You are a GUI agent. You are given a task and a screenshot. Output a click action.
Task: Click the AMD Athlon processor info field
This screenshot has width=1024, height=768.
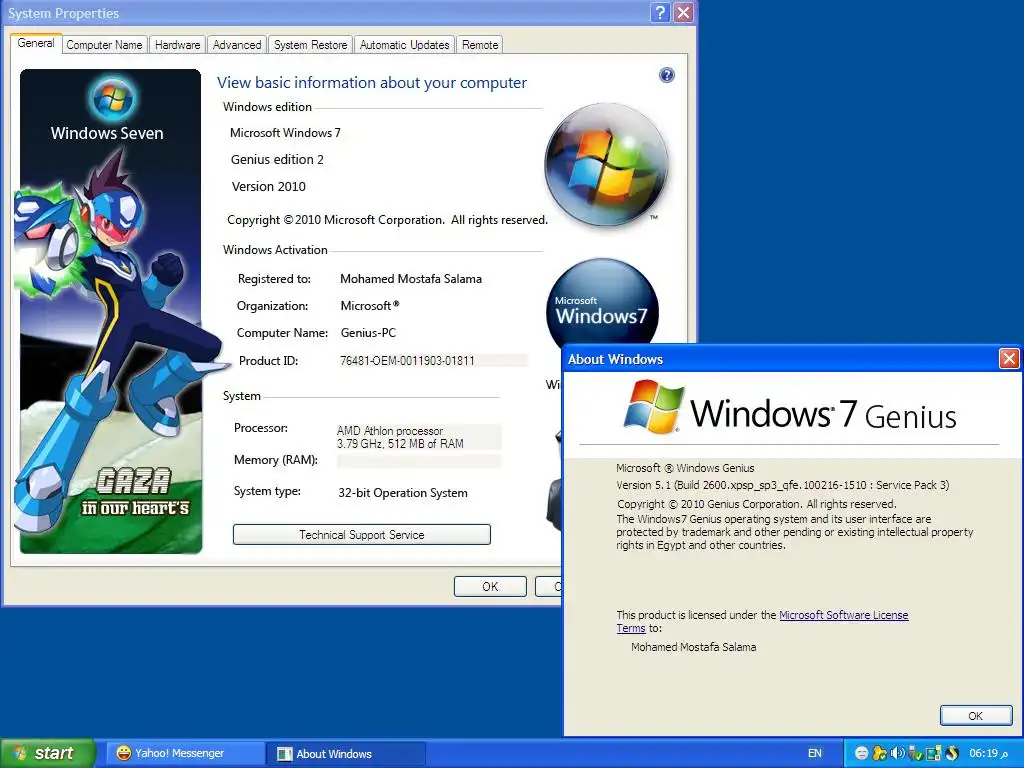419,437
